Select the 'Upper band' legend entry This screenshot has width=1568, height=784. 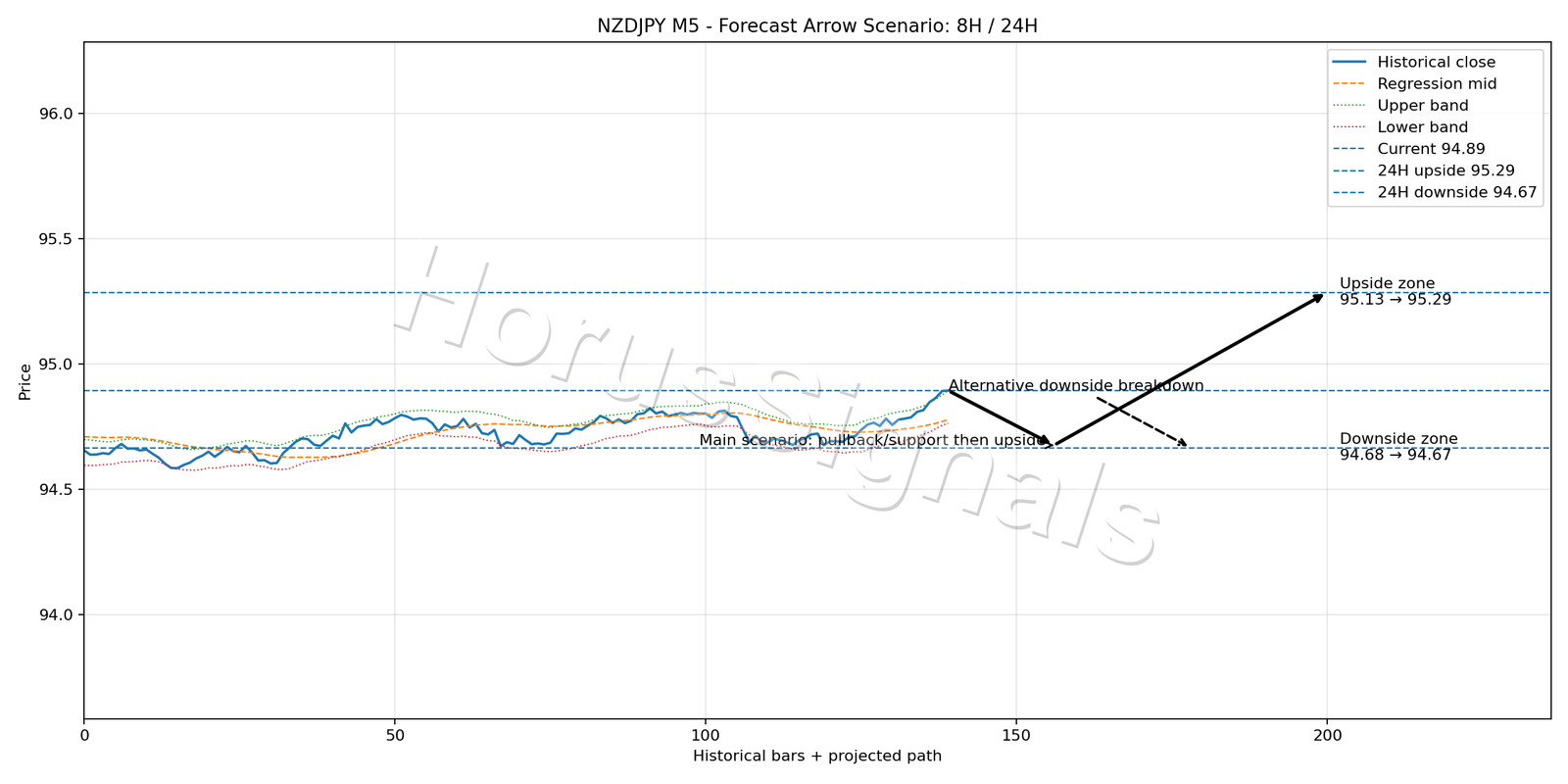pos(1400,106)
